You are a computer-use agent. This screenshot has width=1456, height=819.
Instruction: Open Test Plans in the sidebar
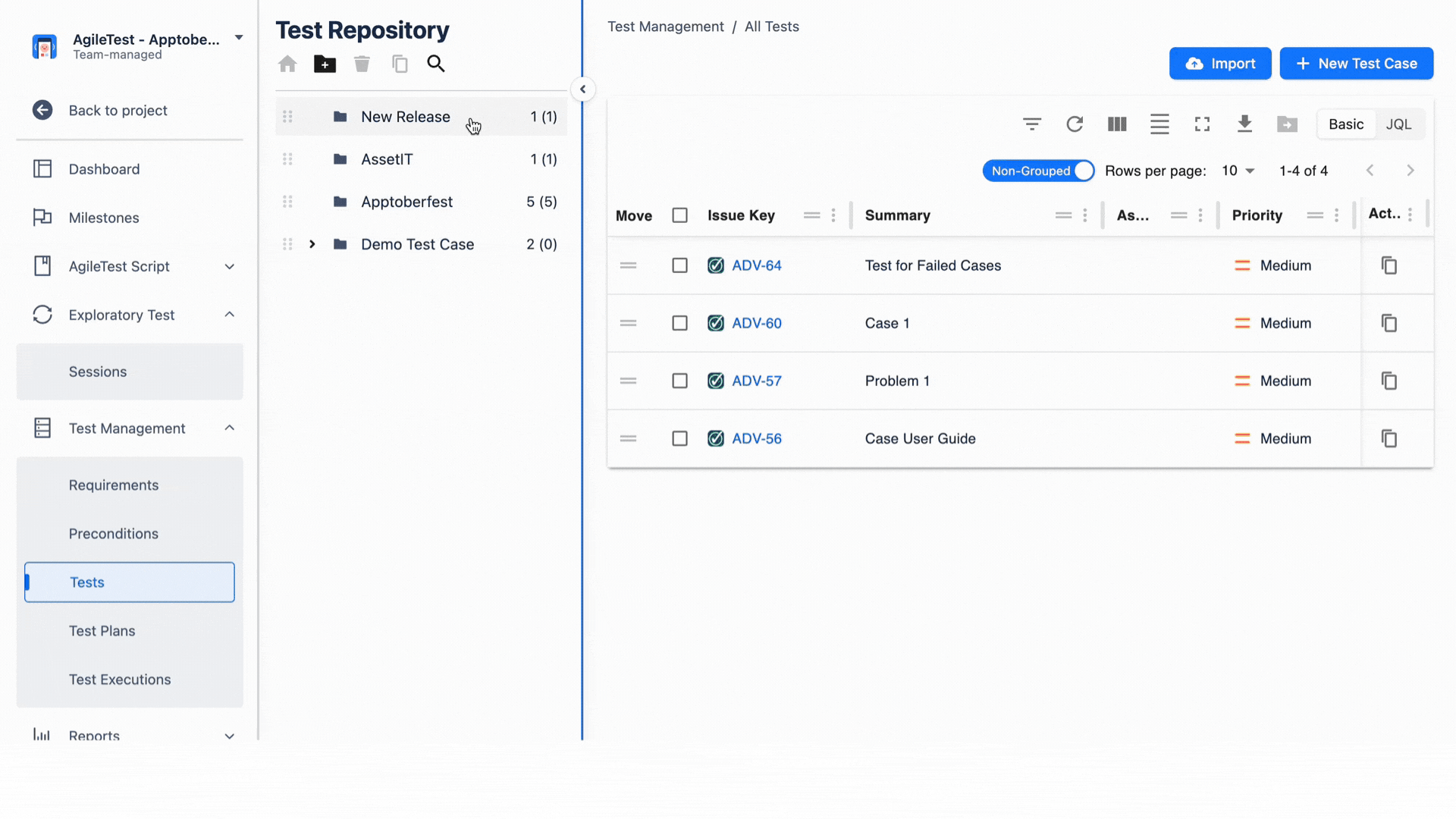pos(102,630)
